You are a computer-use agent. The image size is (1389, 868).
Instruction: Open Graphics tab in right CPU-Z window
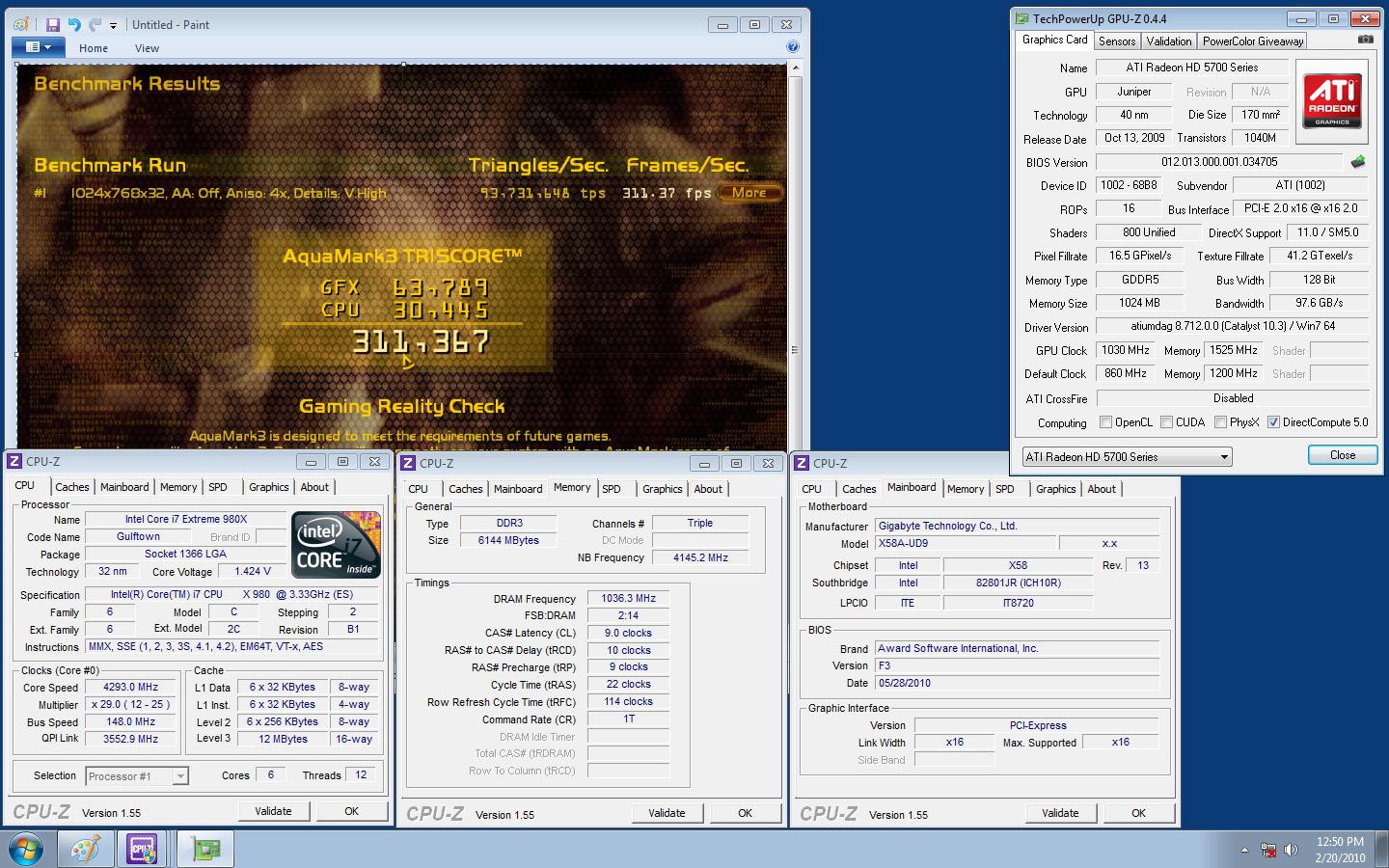[1056, 489]
